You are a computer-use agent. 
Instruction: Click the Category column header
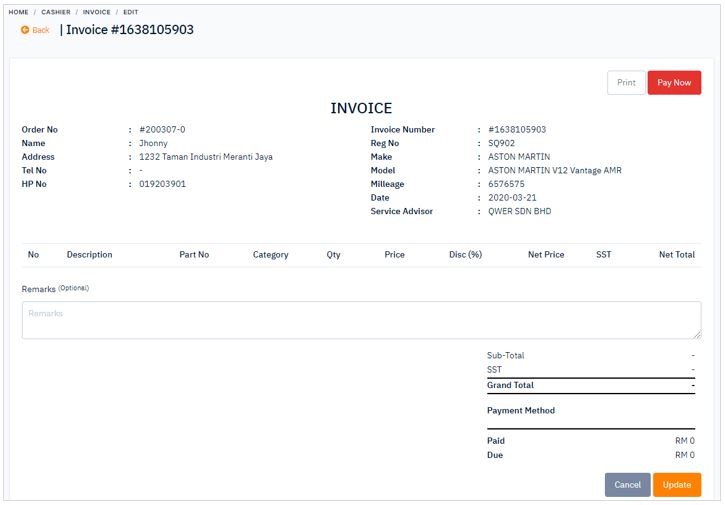pos(270,255)
